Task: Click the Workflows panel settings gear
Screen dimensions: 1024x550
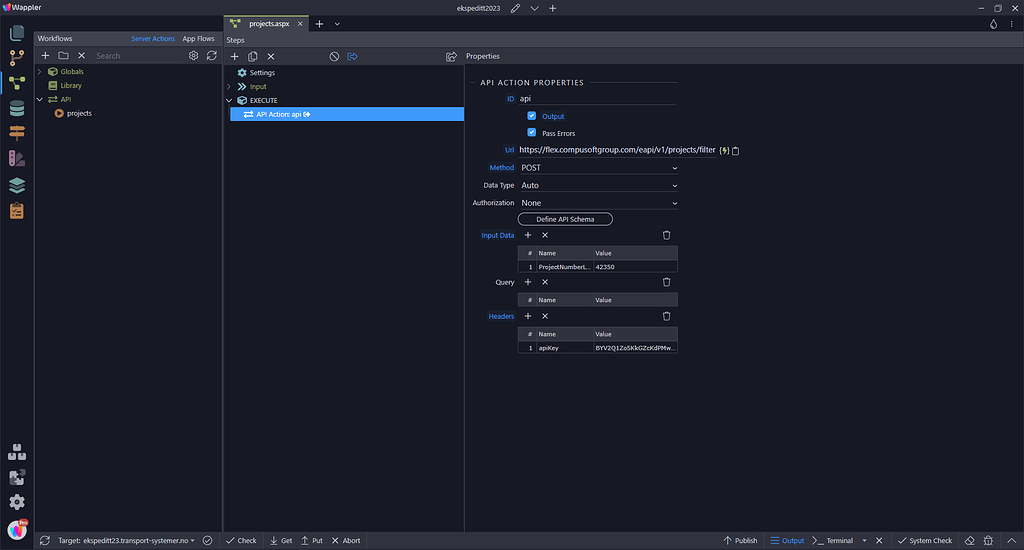Action: [x=194, y=56]
